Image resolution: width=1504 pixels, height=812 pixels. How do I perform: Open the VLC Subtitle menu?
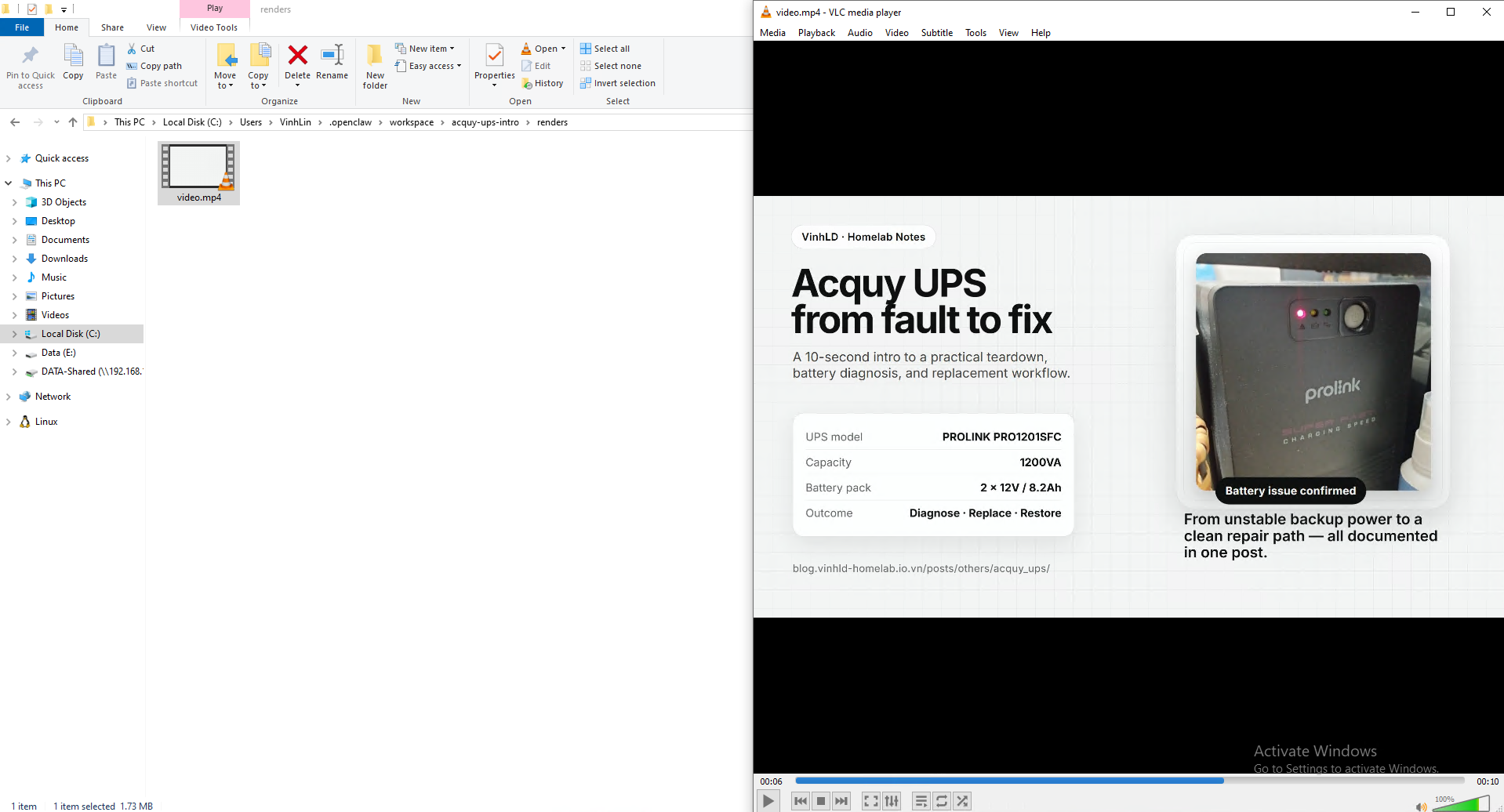click(937, 33)
